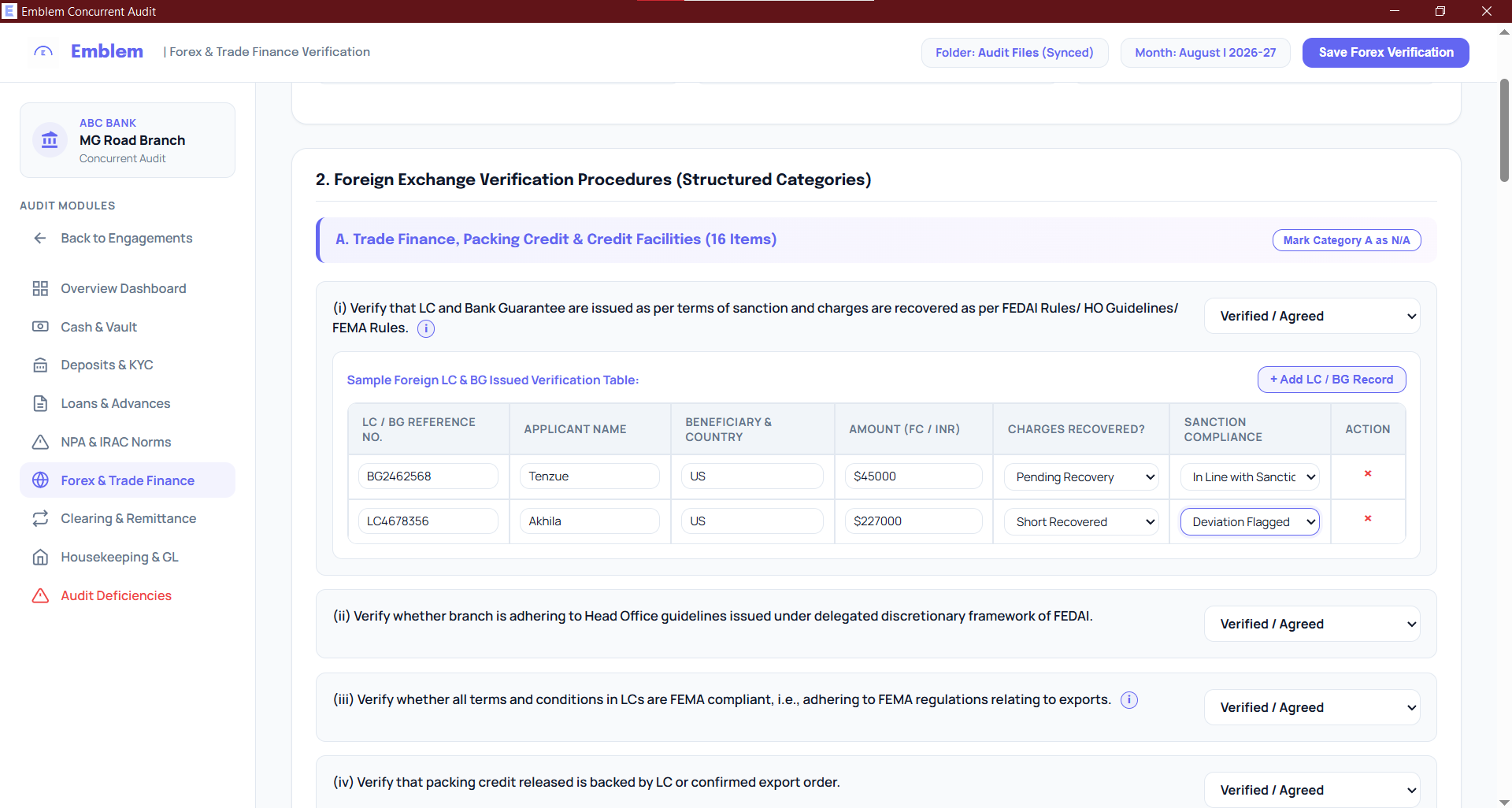
Task: Click Folder: Audit Files (Synced) button
Action: tap(1014, 53)
